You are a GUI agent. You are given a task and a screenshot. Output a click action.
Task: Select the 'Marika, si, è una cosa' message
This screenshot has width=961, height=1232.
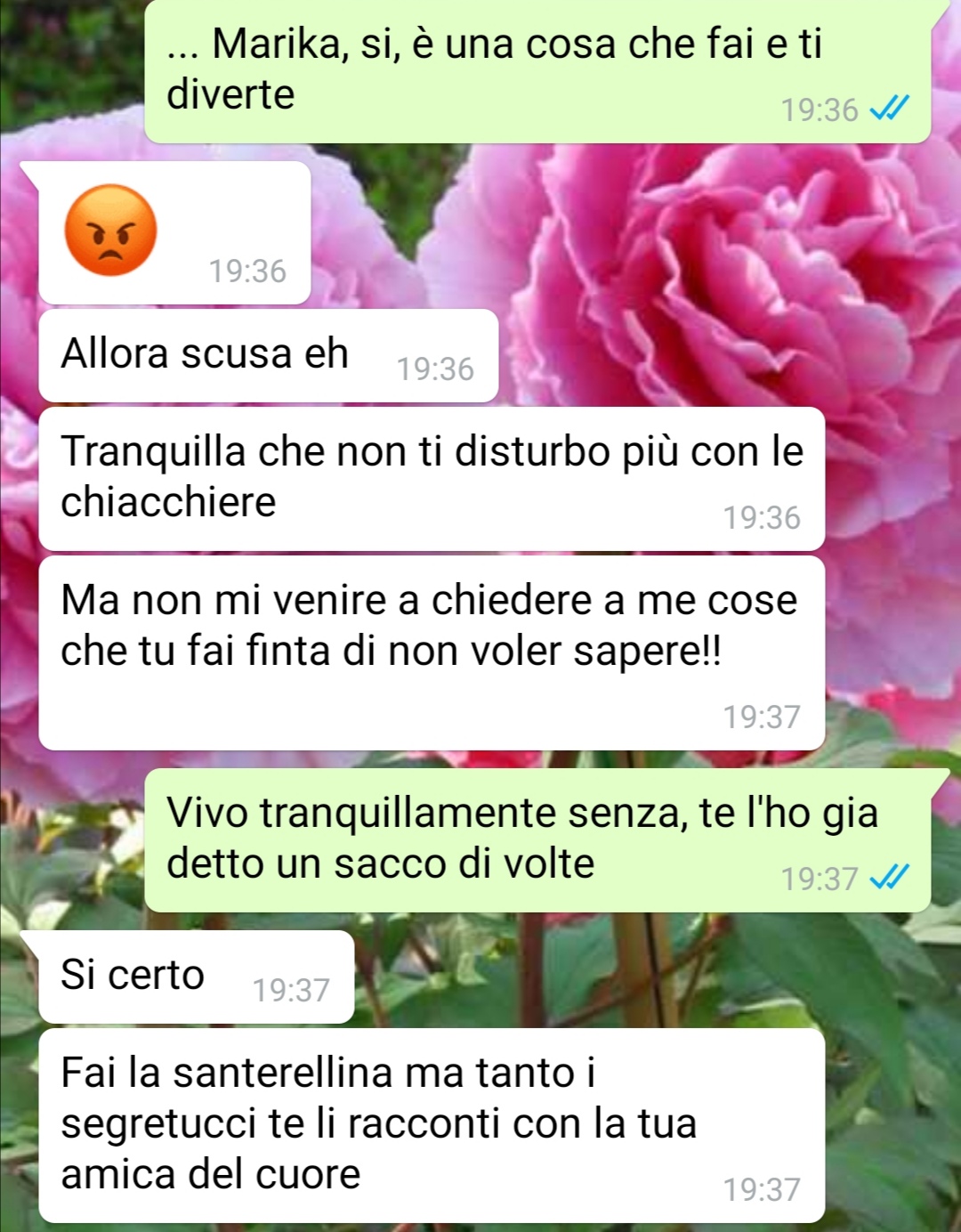(x=537, y=71)
